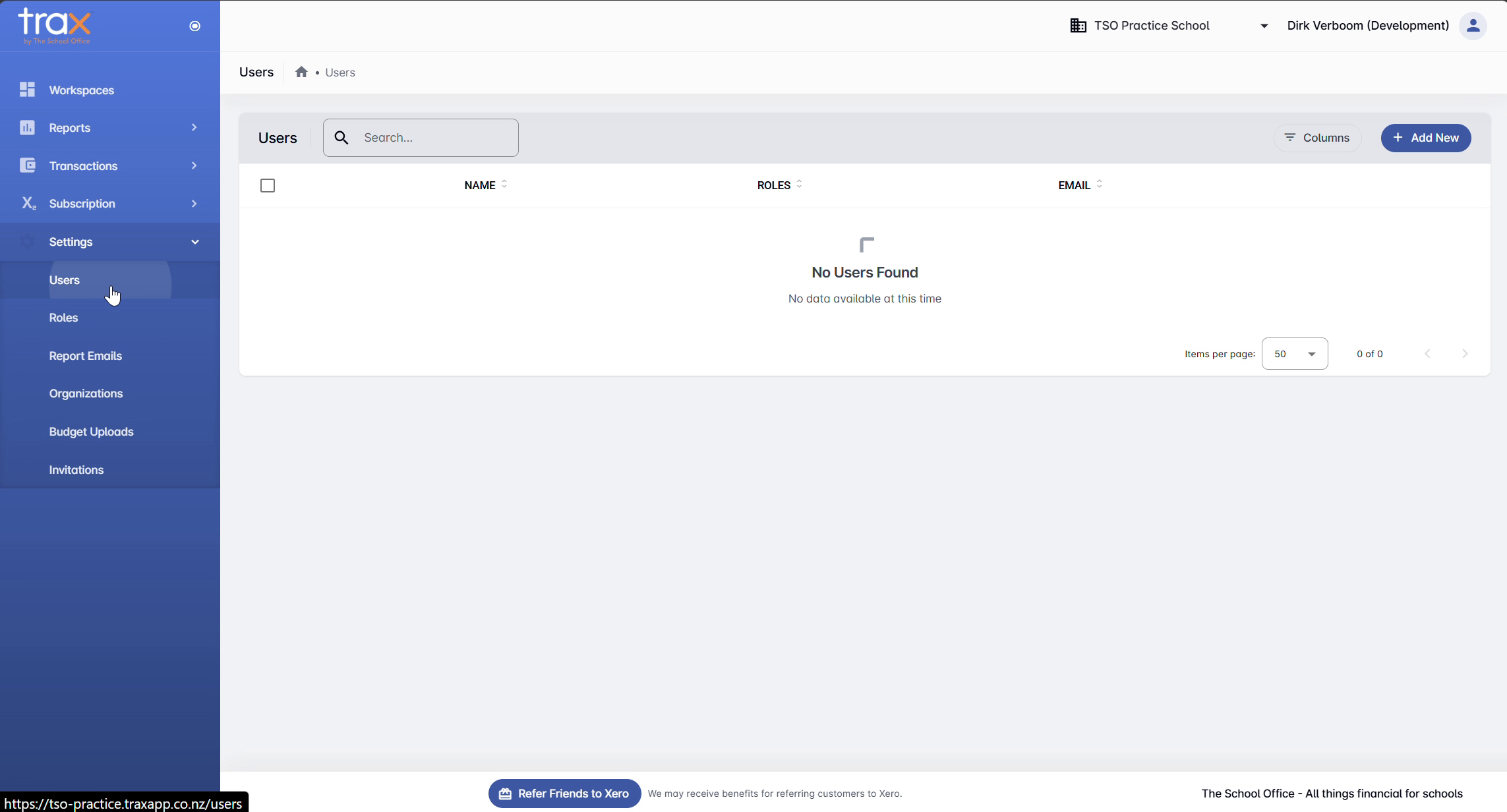This screenshot has width=1507, height=812.
Task: Click the Subscription Xero icon
Action: [x=28, y=203]
